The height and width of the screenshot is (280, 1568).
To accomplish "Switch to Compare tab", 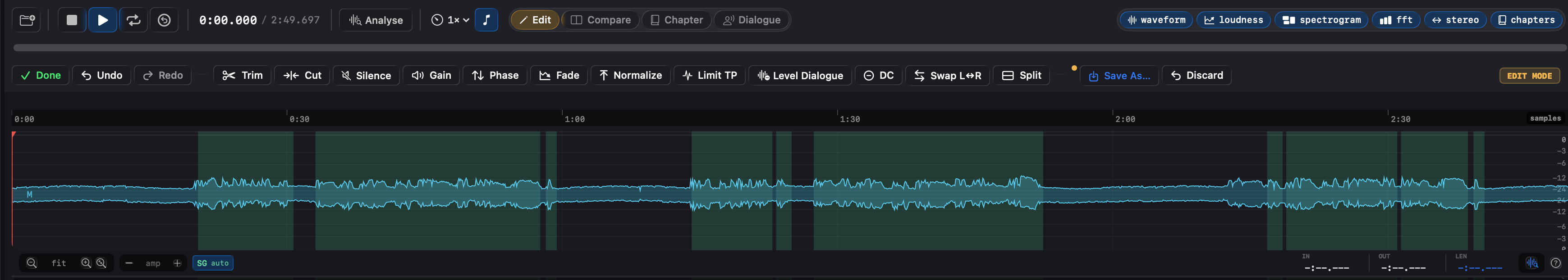I will click(x=600, y=20).
